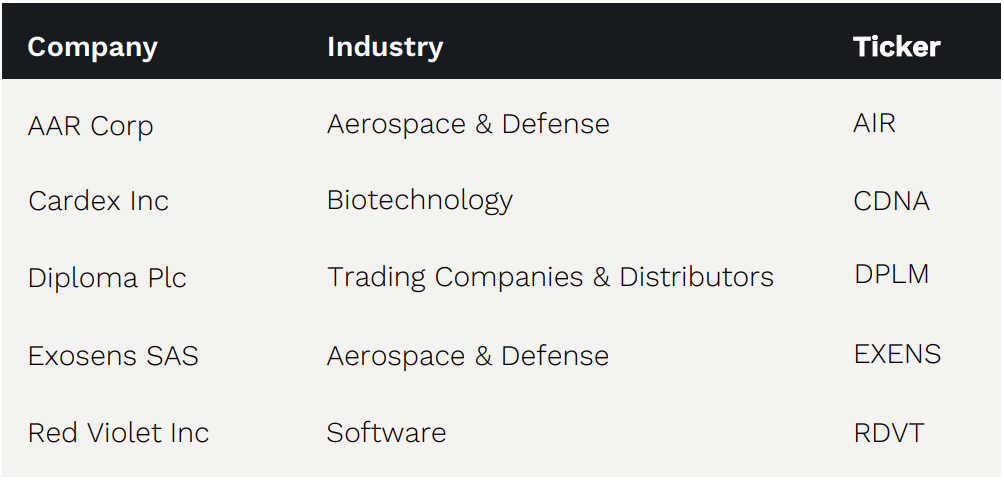Select the Red Violet Inc company cell
Viewport: 1004px width, 482px height.
pos(118,433)
